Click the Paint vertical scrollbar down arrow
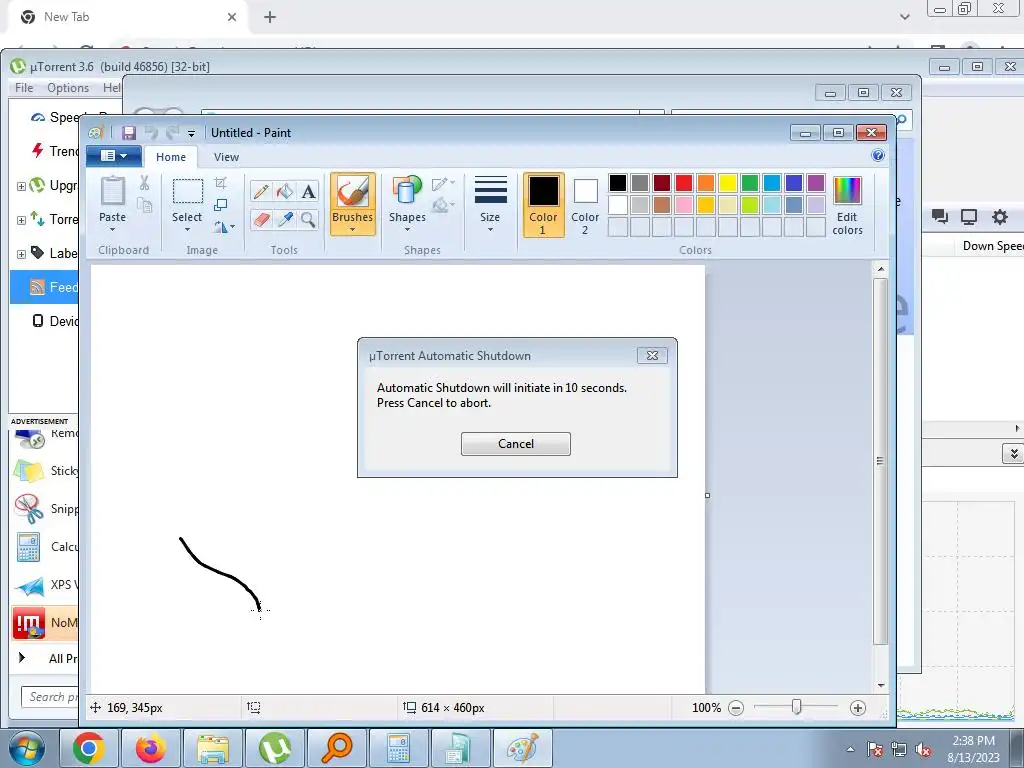The image size is (1024, 768). click(x=881, y=685)
